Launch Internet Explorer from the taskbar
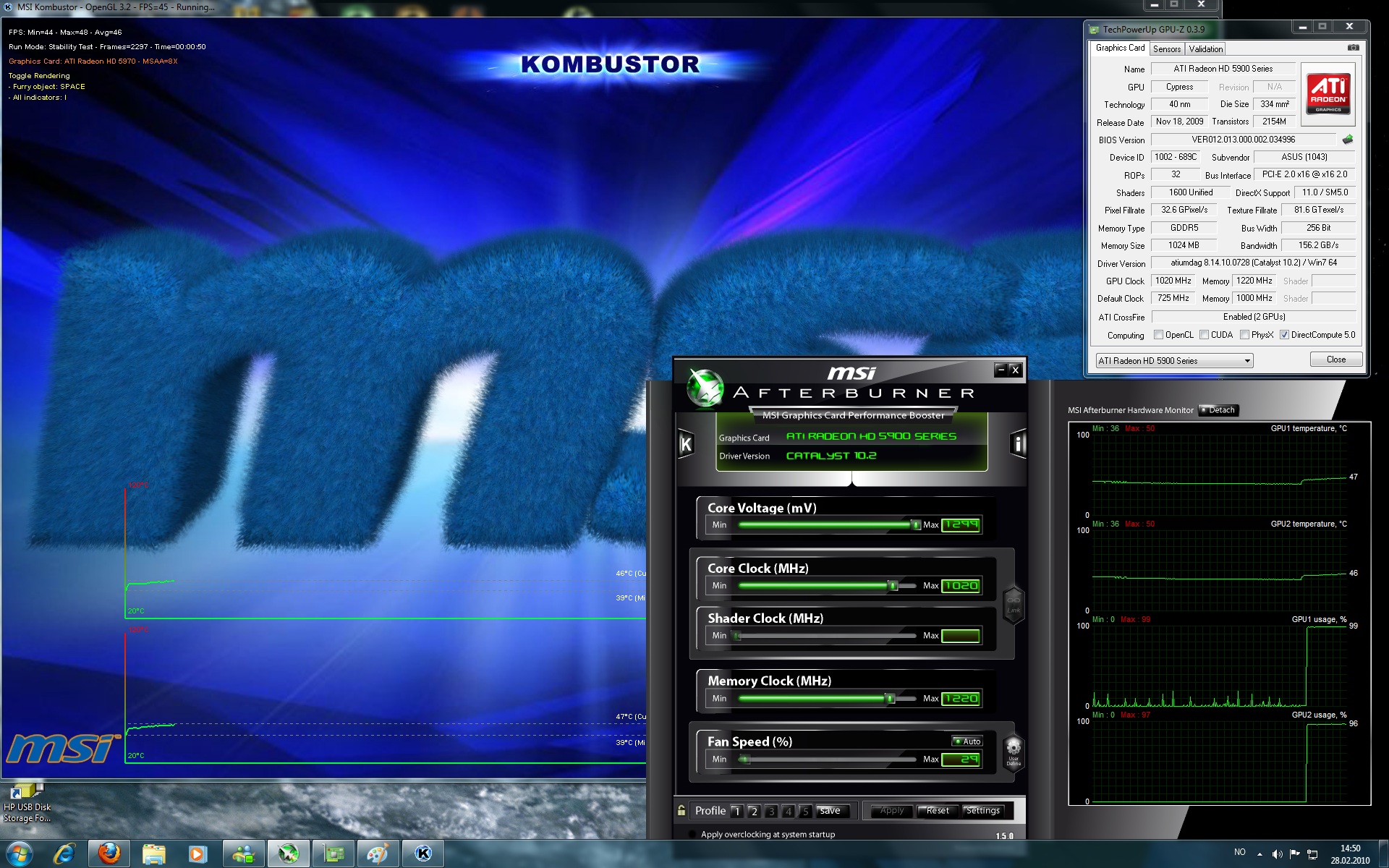Image resolution: width=1389 pixels, height=868 pixels. [x=64, y=854]
